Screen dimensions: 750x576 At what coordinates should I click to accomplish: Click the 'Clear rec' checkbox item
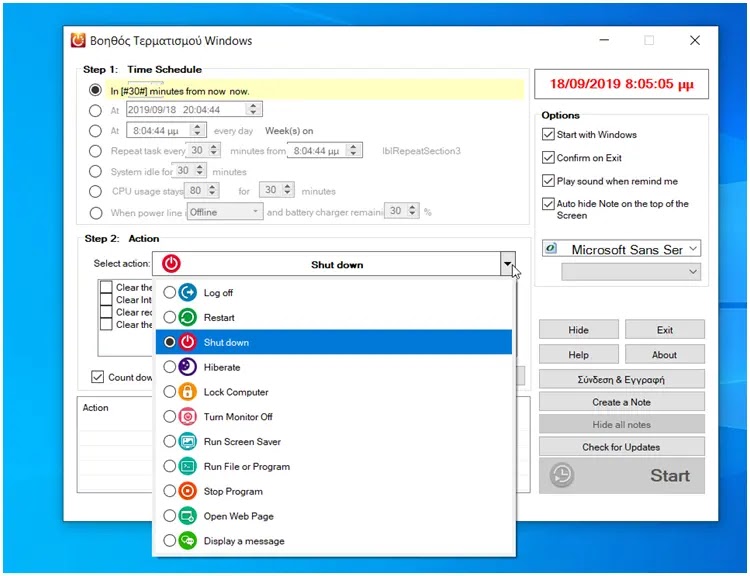(106, 312)
